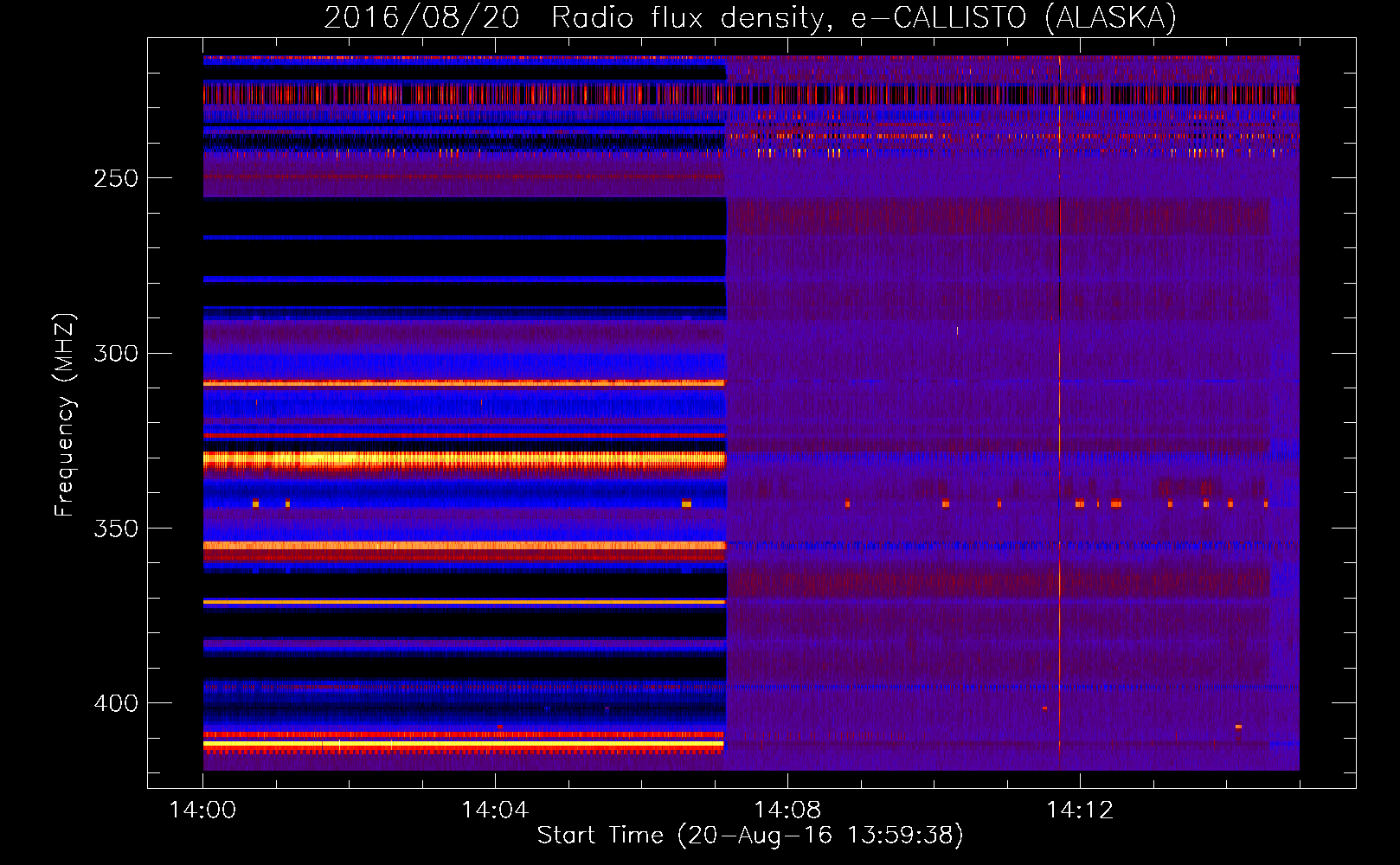Click the 14:08 time tick label
Image resolution: width=1400 pixels, height=865 pixels.
pos(787,810)
